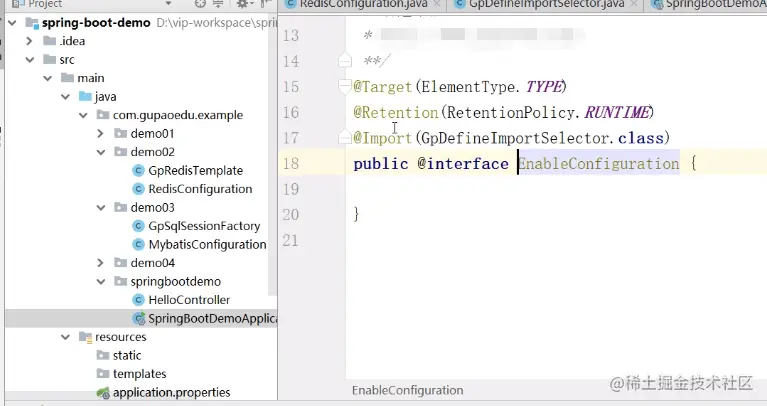Collapse the src folder
This screenshot has height=406, width=767.
30,60
